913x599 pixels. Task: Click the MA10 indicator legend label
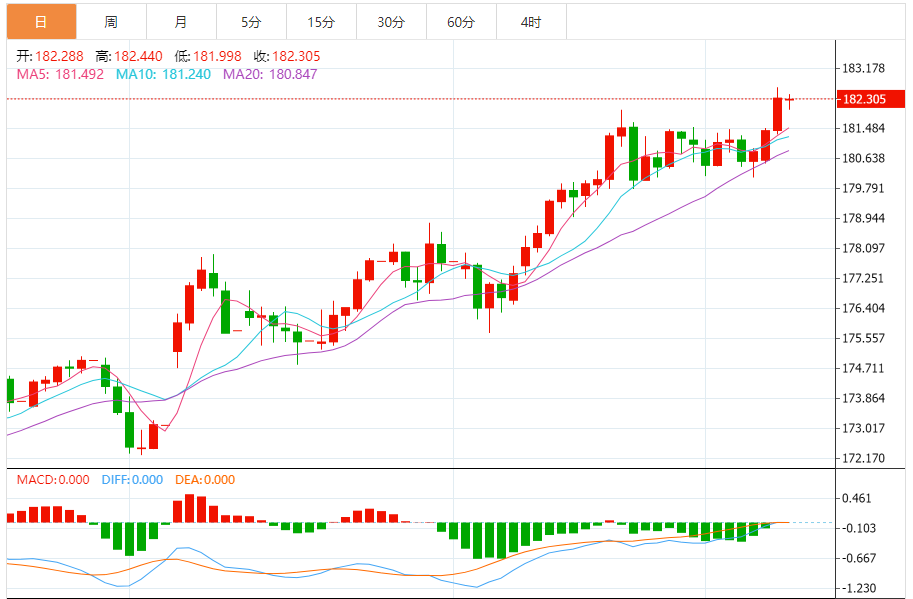(163, 74)
